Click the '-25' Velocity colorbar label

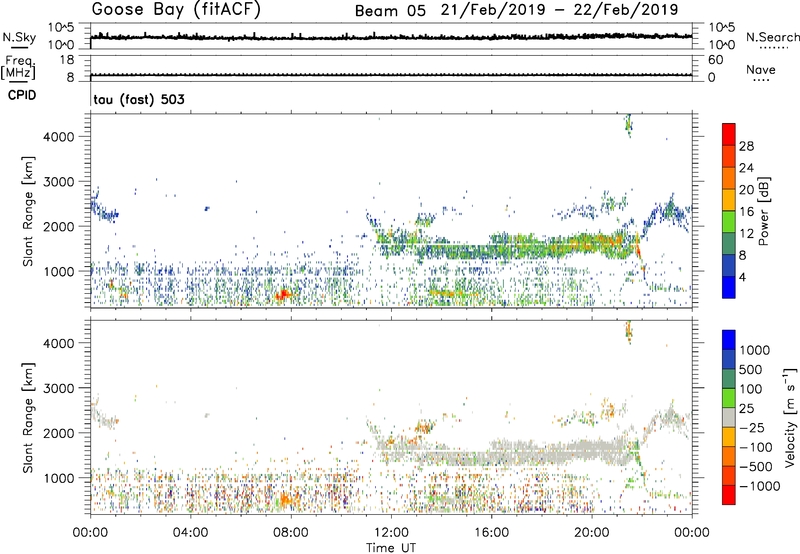click(x=752, y=427)
